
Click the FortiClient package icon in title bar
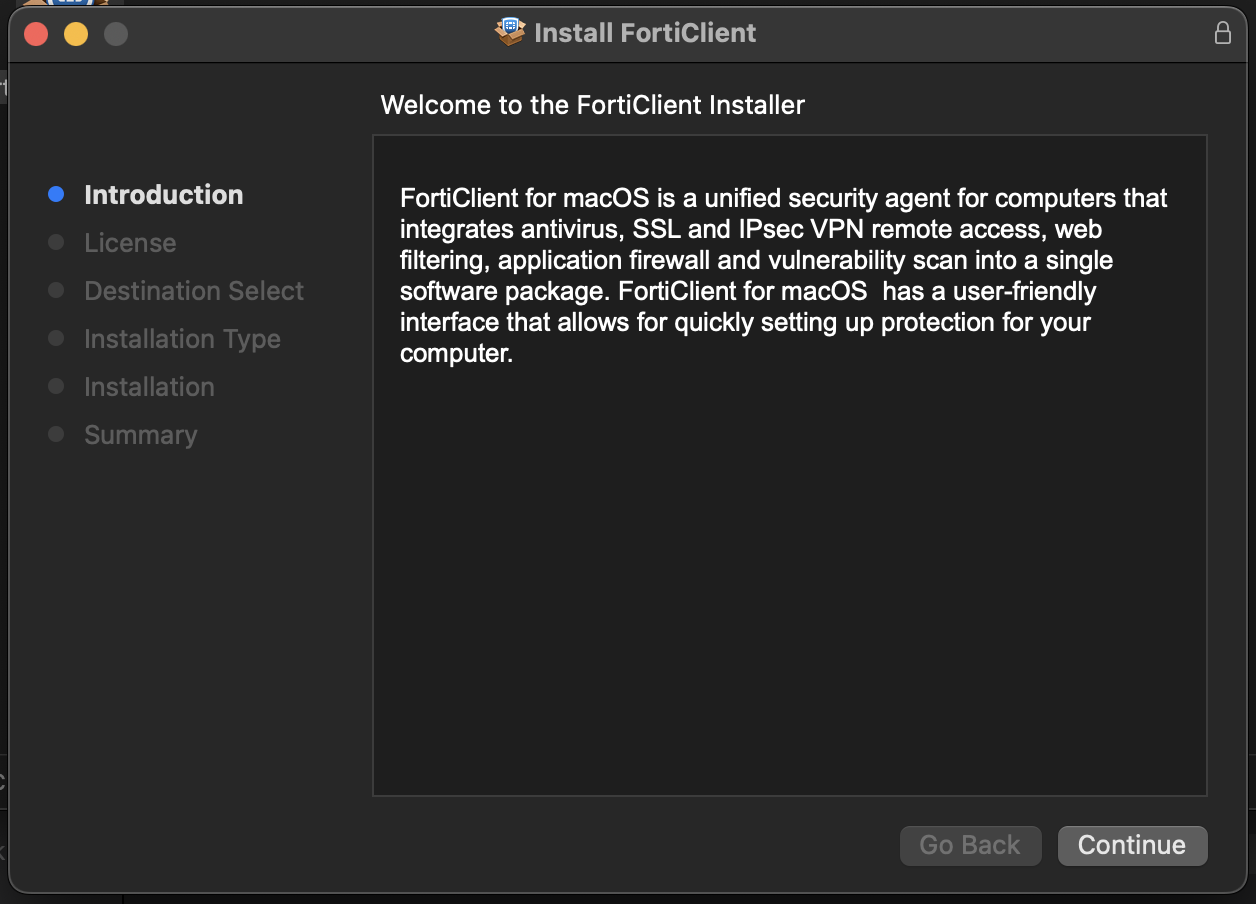click(510, 32)
